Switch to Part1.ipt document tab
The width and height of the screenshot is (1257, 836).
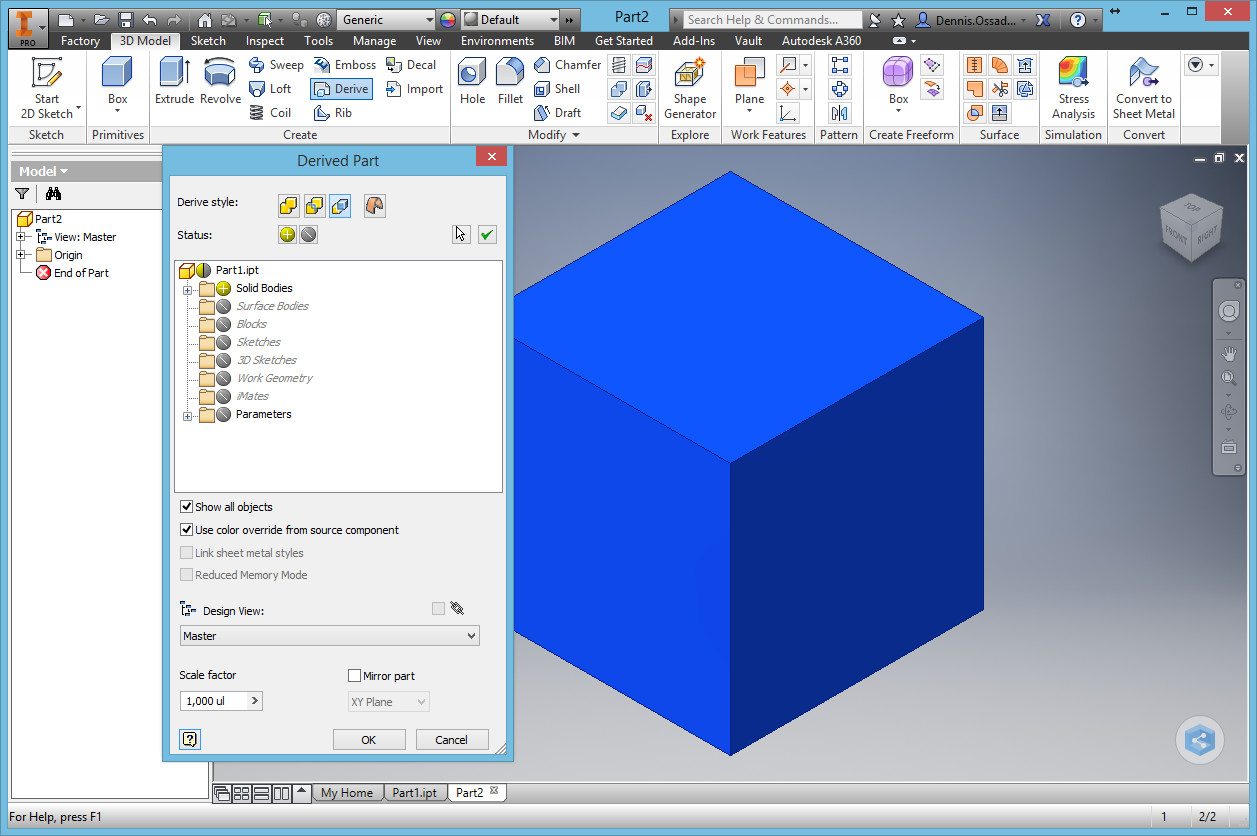[414, 793]
